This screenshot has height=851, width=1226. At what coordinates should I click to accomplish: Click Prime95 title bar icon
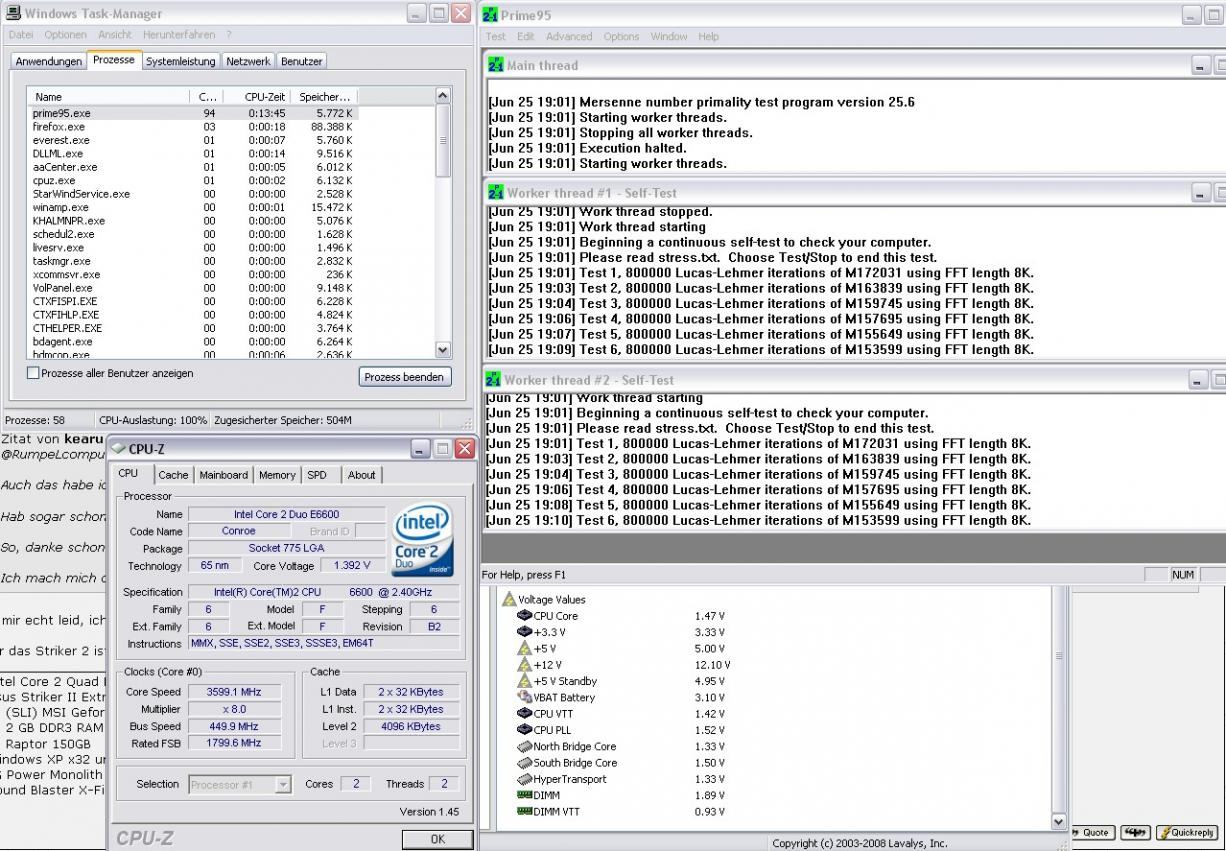[x=491, y=14]
